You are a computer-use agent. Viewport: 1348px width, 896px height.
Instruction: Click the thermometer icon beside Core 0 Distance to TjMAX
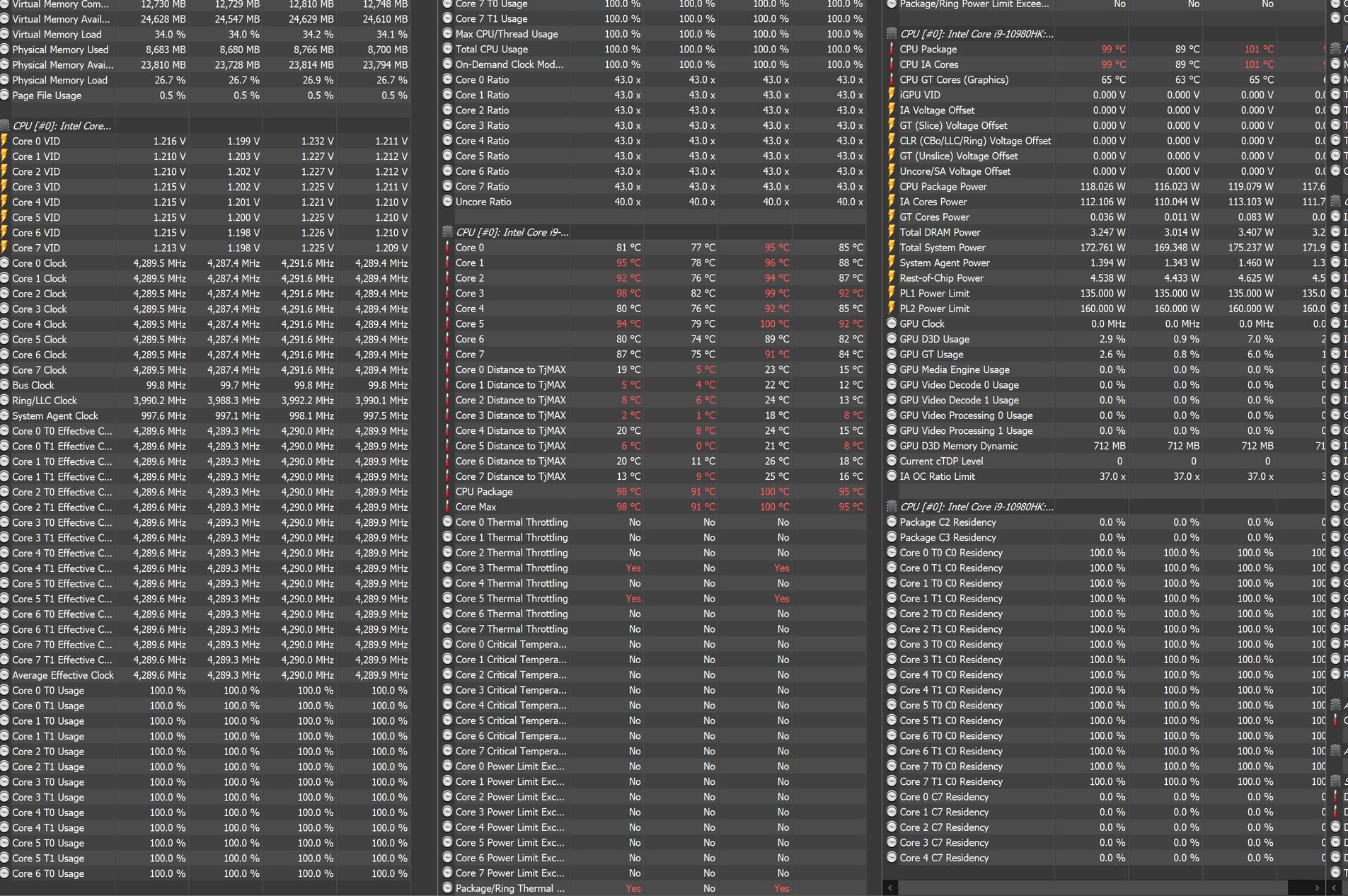coord(447,369)
